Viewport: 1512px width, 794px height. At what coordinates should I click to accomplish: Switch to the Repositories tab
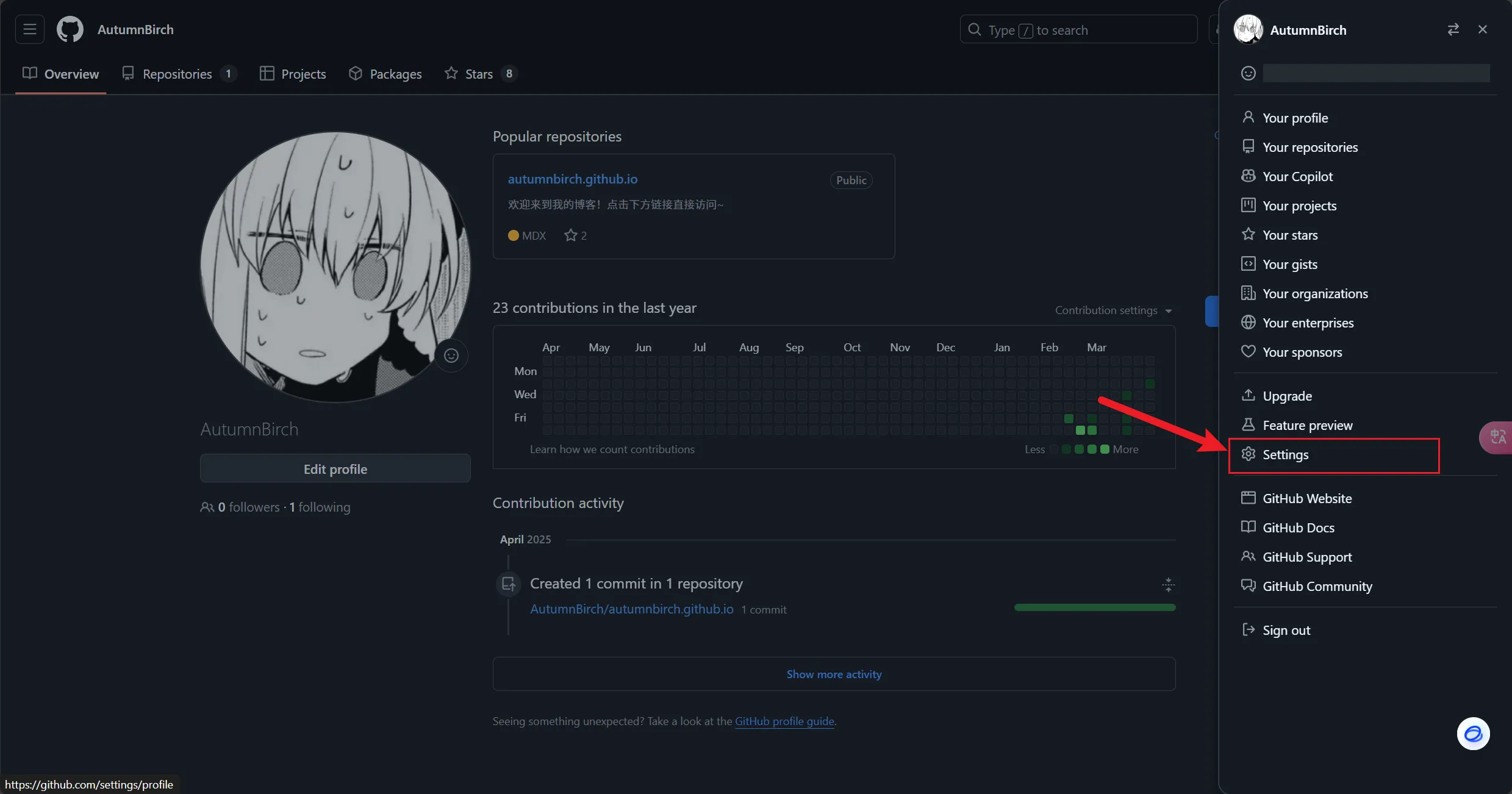[179, 74]
